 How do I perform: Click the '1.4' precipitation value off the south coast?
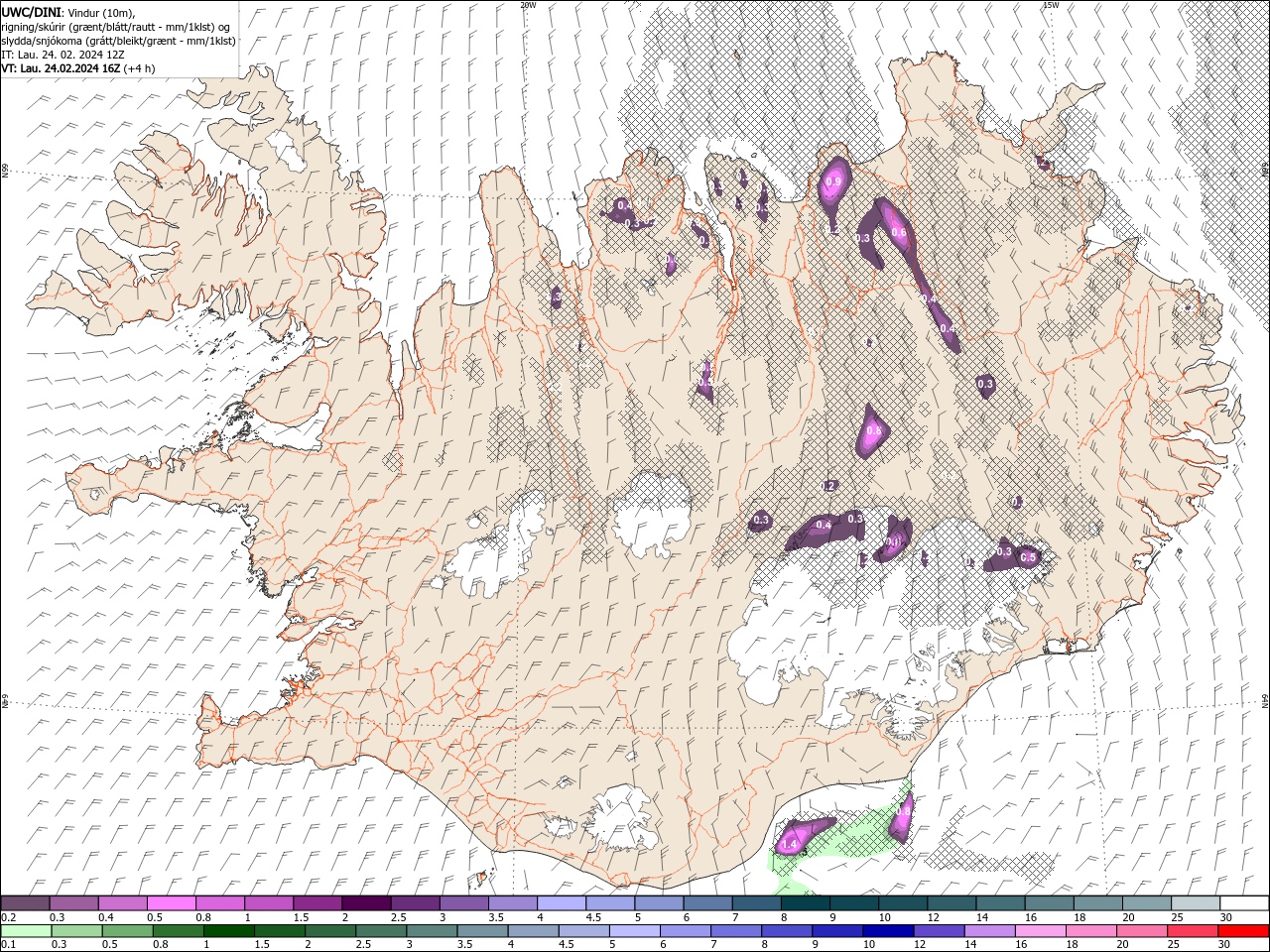pos(790,844)
